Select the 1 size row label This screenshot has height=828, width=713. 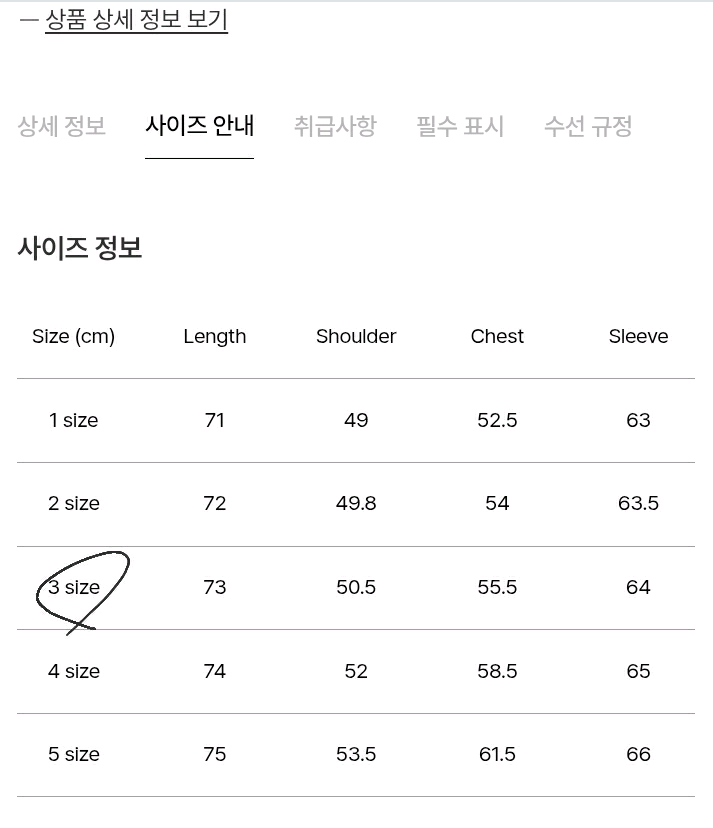tap(73, 420)
